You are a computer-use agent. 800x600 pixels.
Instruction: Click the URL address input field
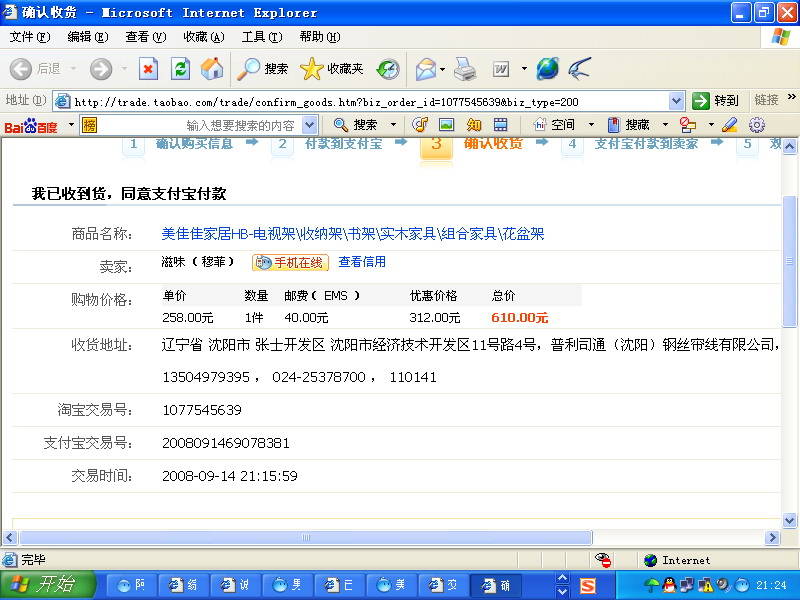coord(370,102)
